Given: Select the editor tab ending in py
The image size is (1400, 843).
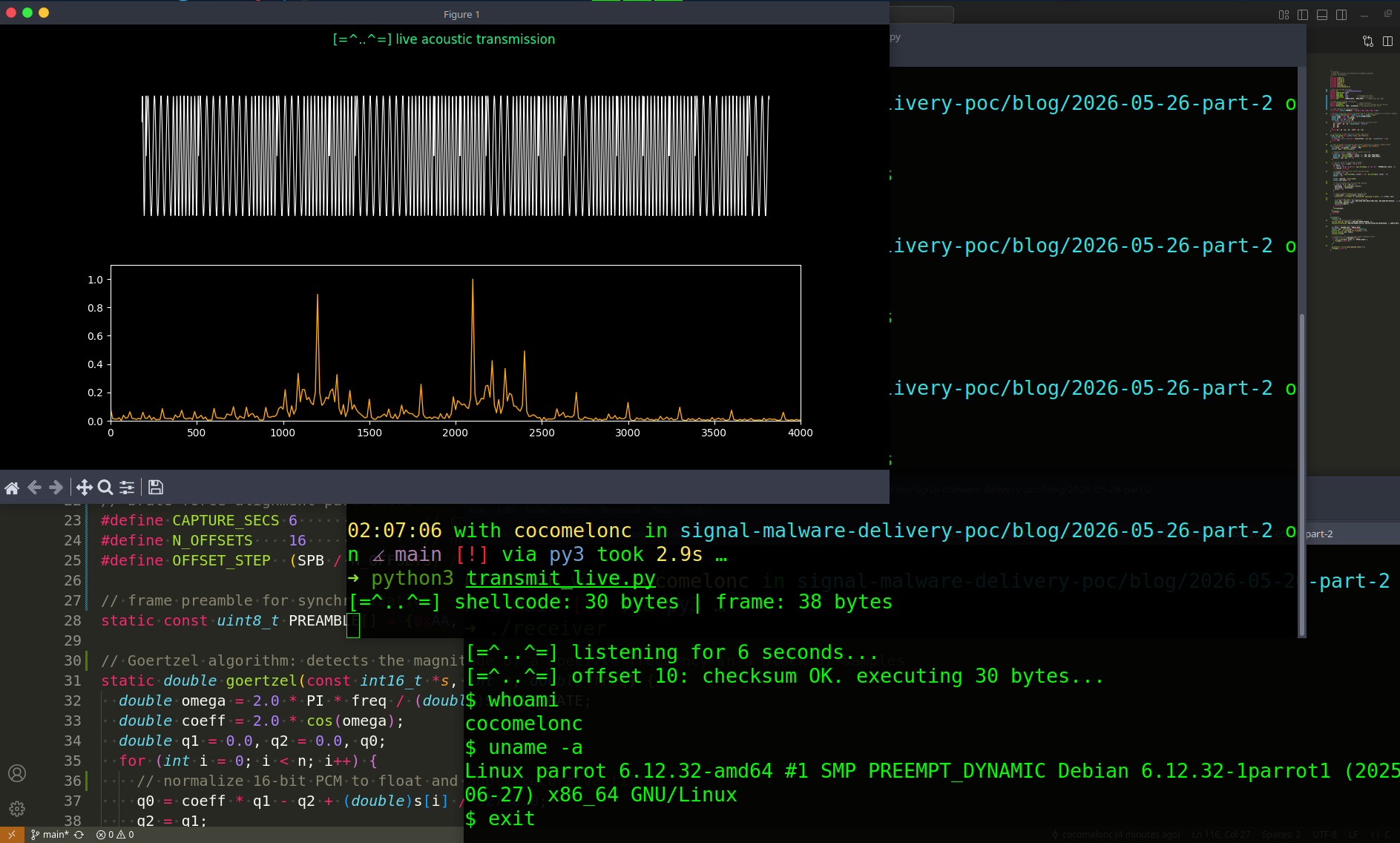Looking at the screenshot, I should (x=895, y=37).
